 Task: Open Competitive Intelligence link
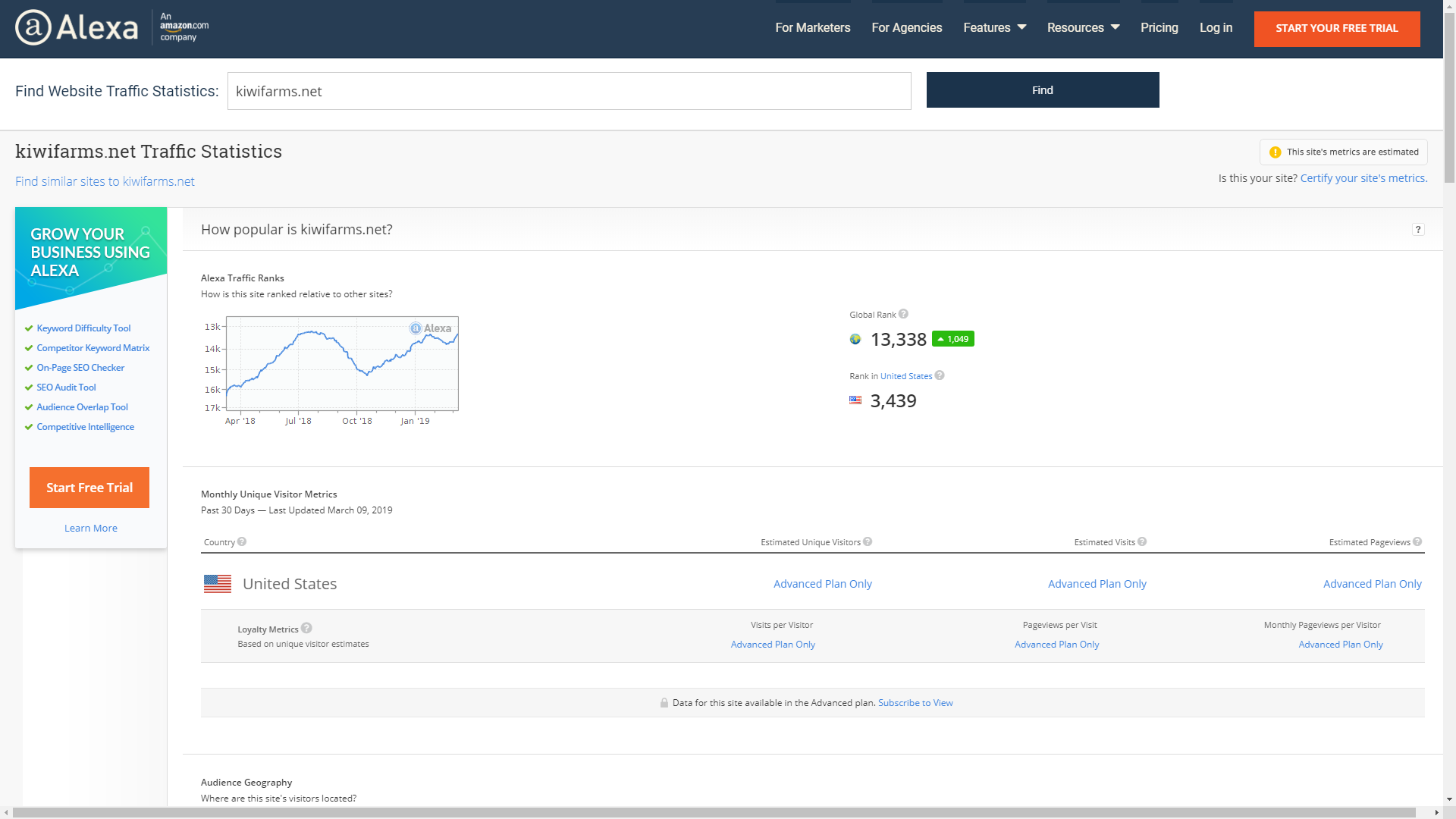click(x=85, y=427)
